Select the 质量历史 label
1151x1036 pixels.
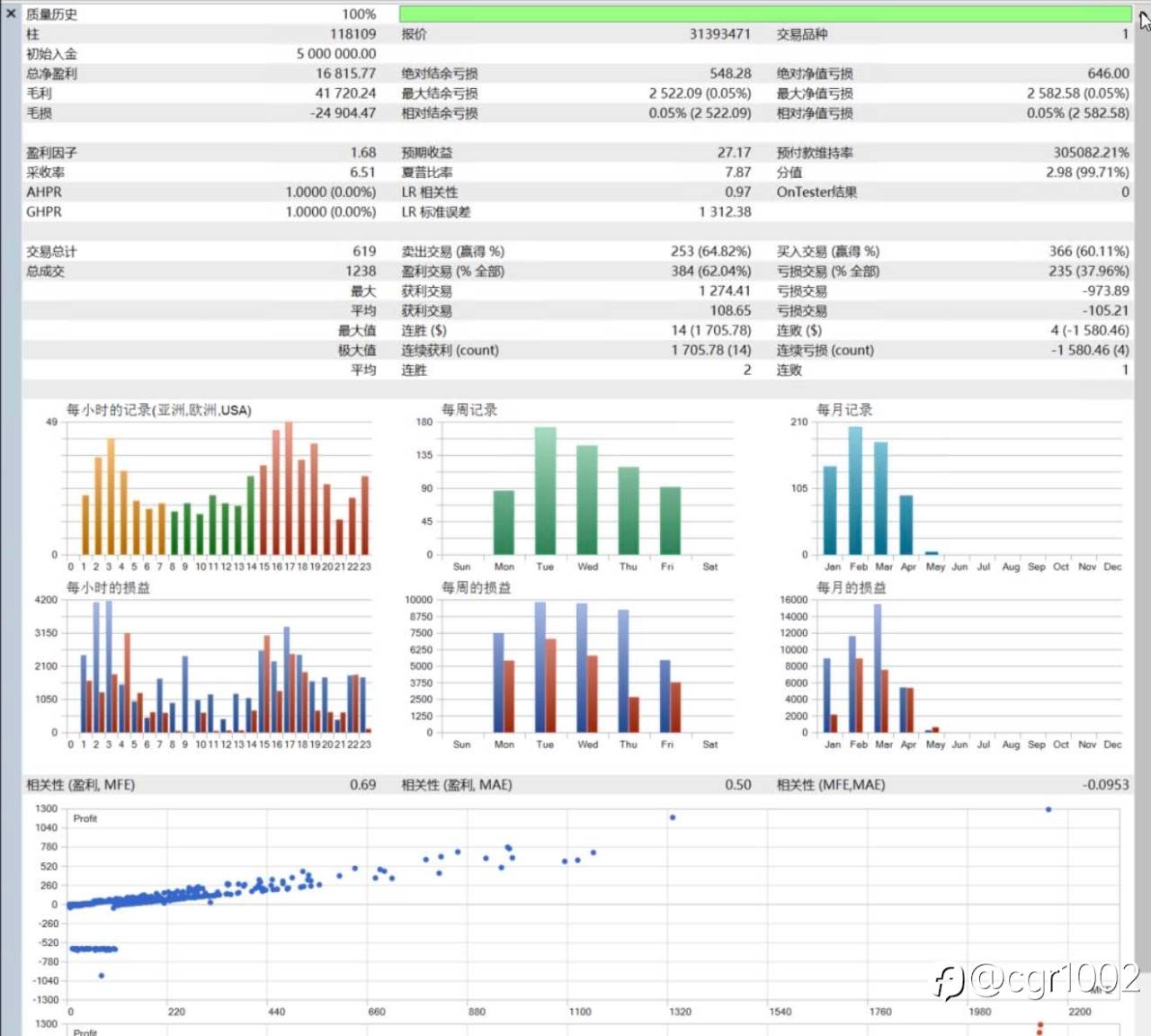(51, 14)
